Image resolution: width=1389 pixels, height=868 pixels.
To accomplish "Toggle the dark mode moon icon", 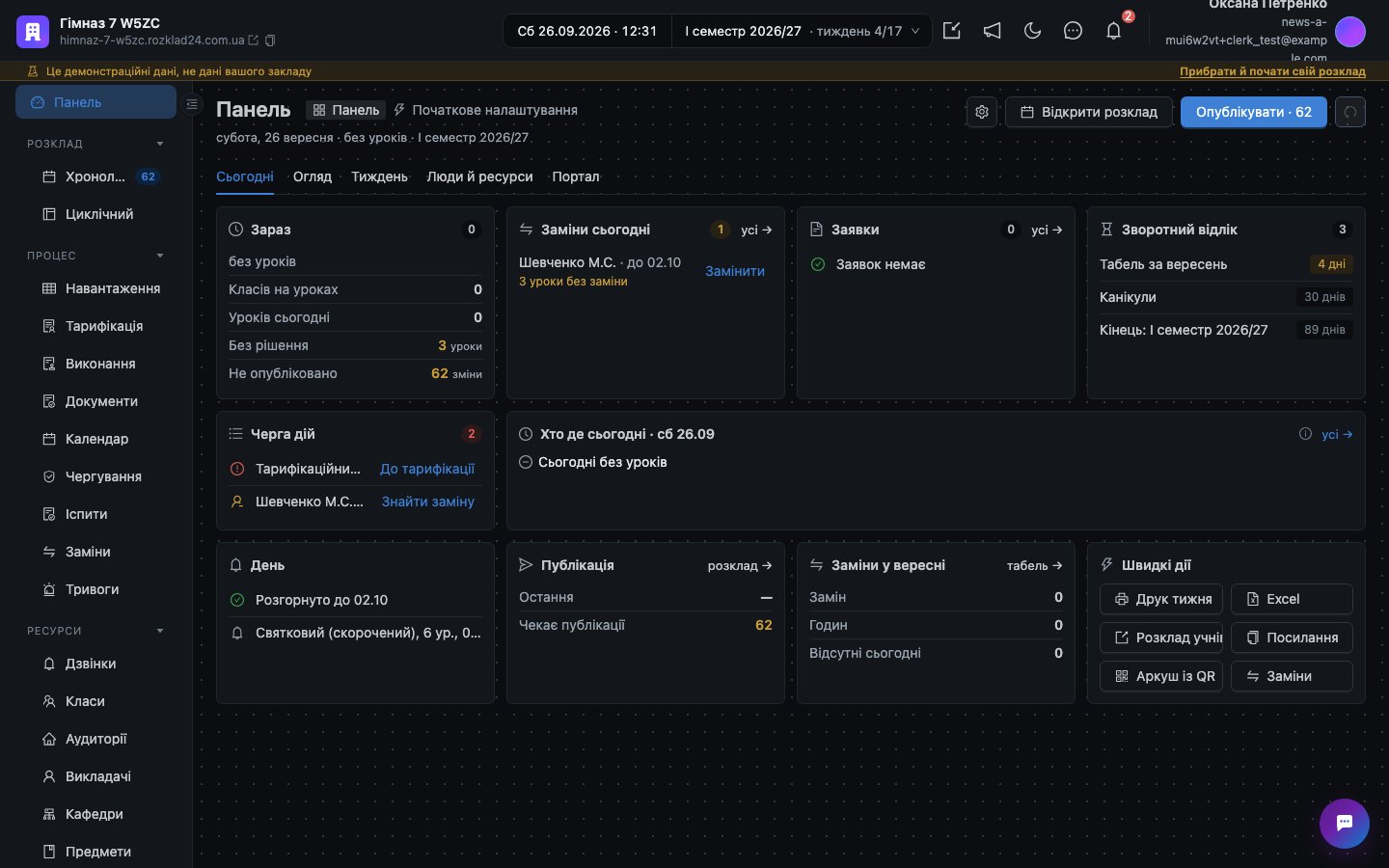I will 1032,31.
